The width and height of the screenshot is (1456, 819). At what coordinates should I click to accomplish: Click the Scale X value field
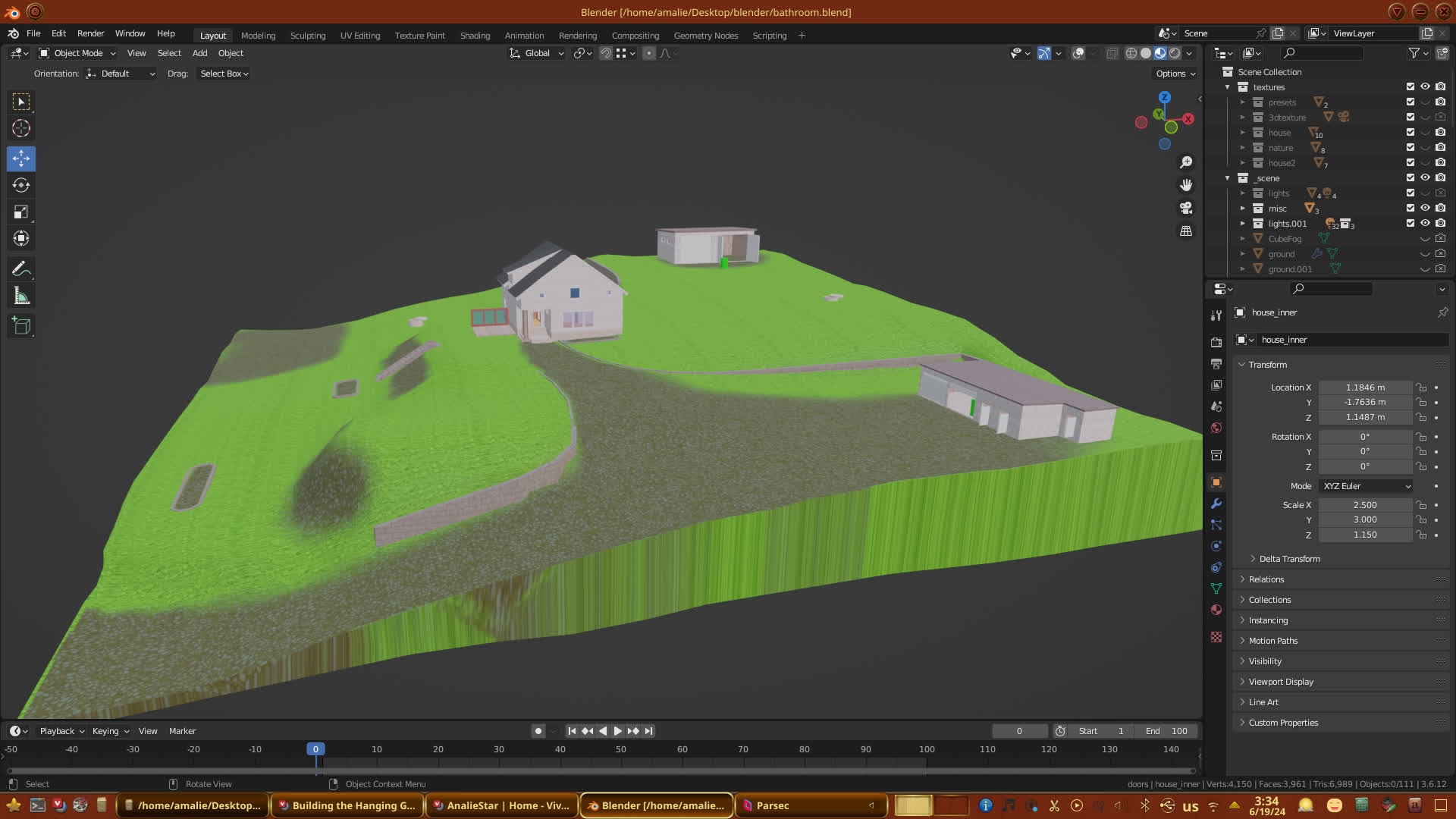point(1364,505)
